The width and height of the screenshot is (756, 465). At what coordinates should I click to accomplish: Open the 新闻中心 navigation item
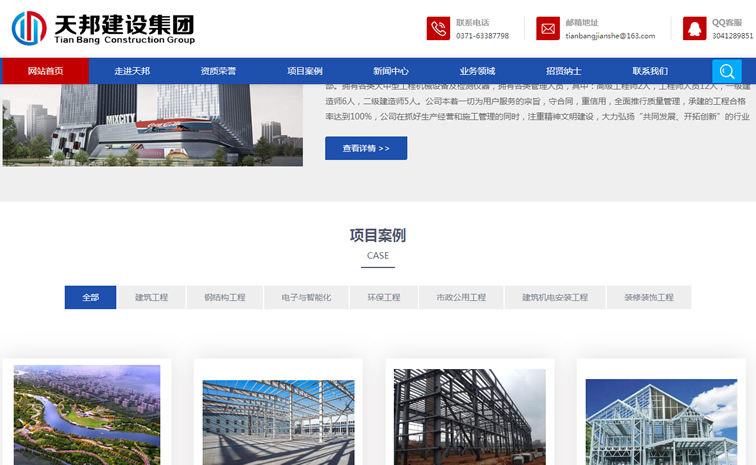(x=391, y=71)
